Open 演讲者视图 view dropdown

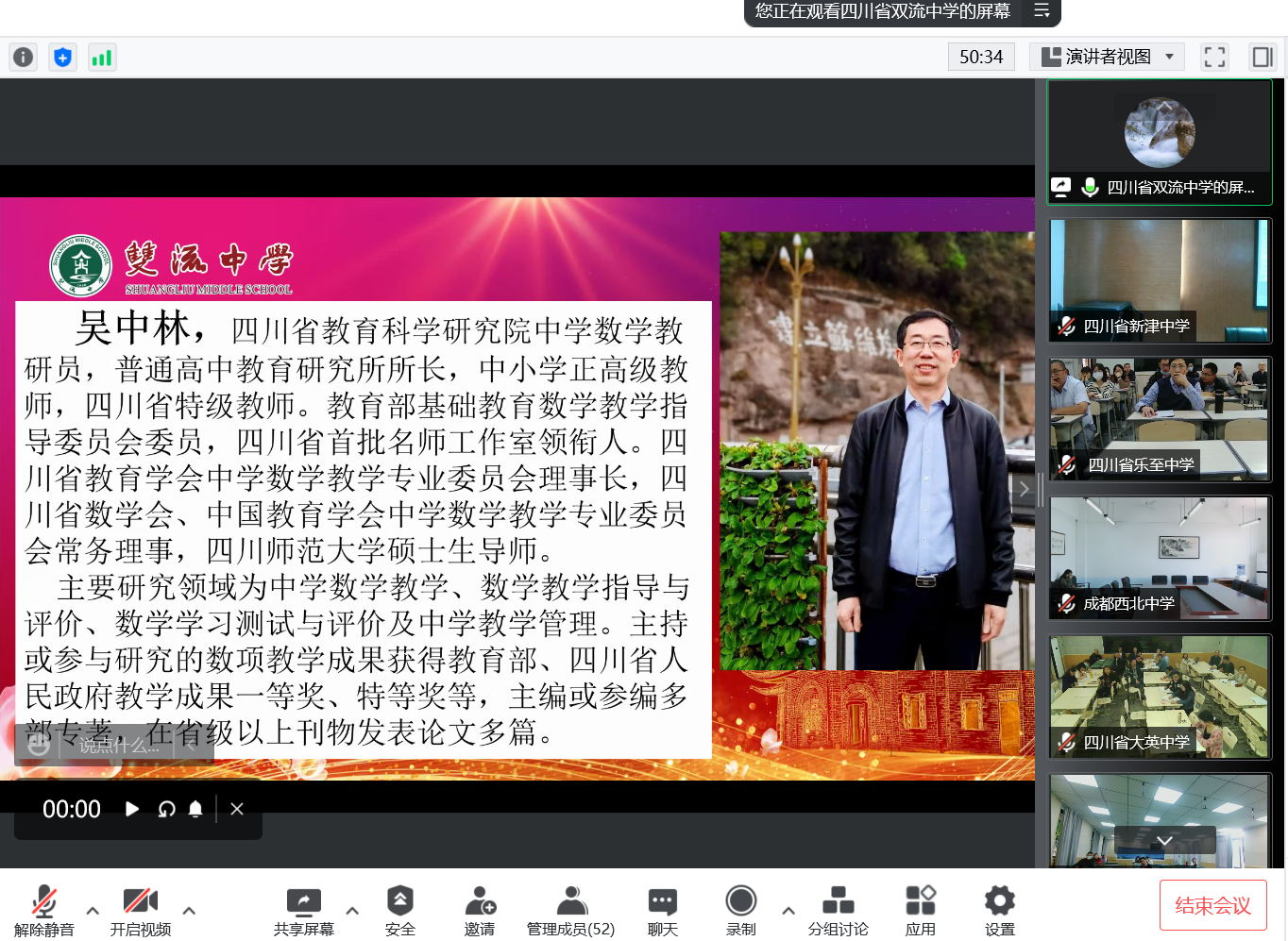click(x=1107, y=58)
